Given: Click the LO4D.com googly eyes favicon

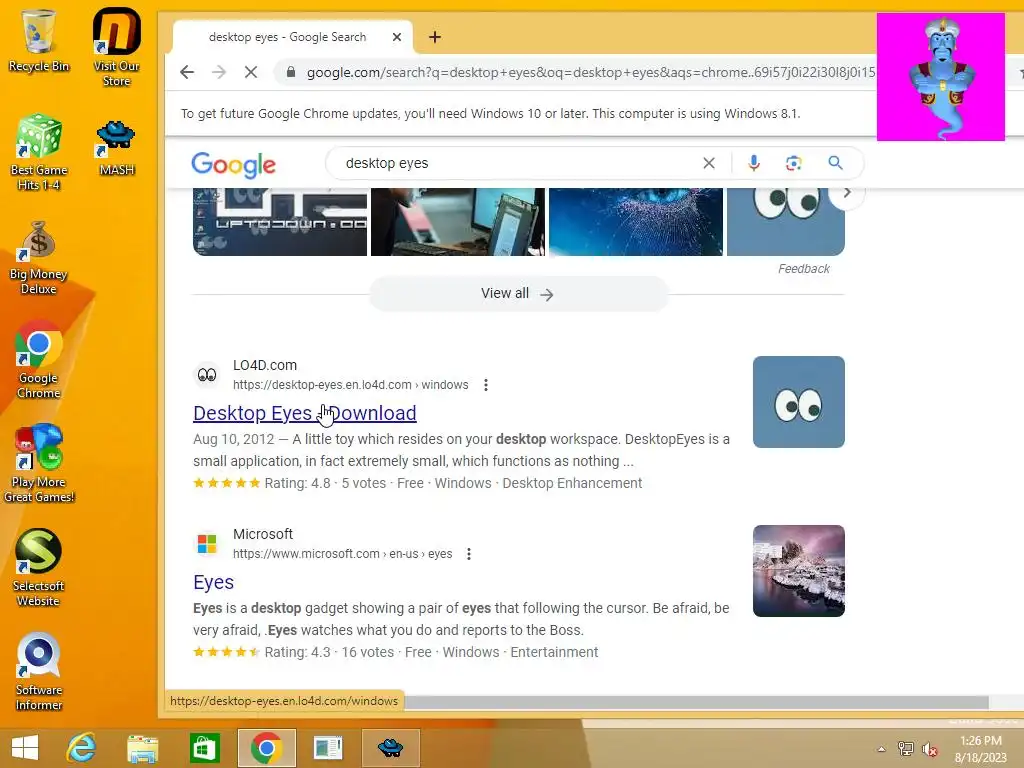Looking at the screenshot, I should (x=207, y=375).
